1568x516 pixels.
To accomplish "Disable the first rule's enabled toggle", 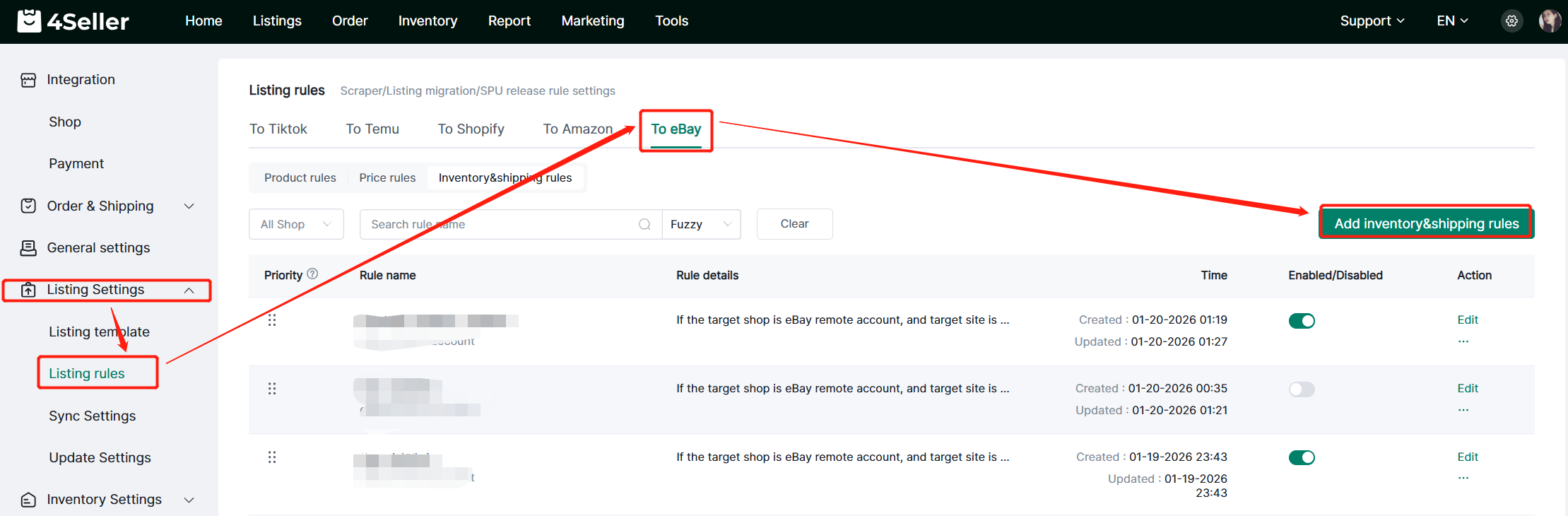I will (1302, 321).
